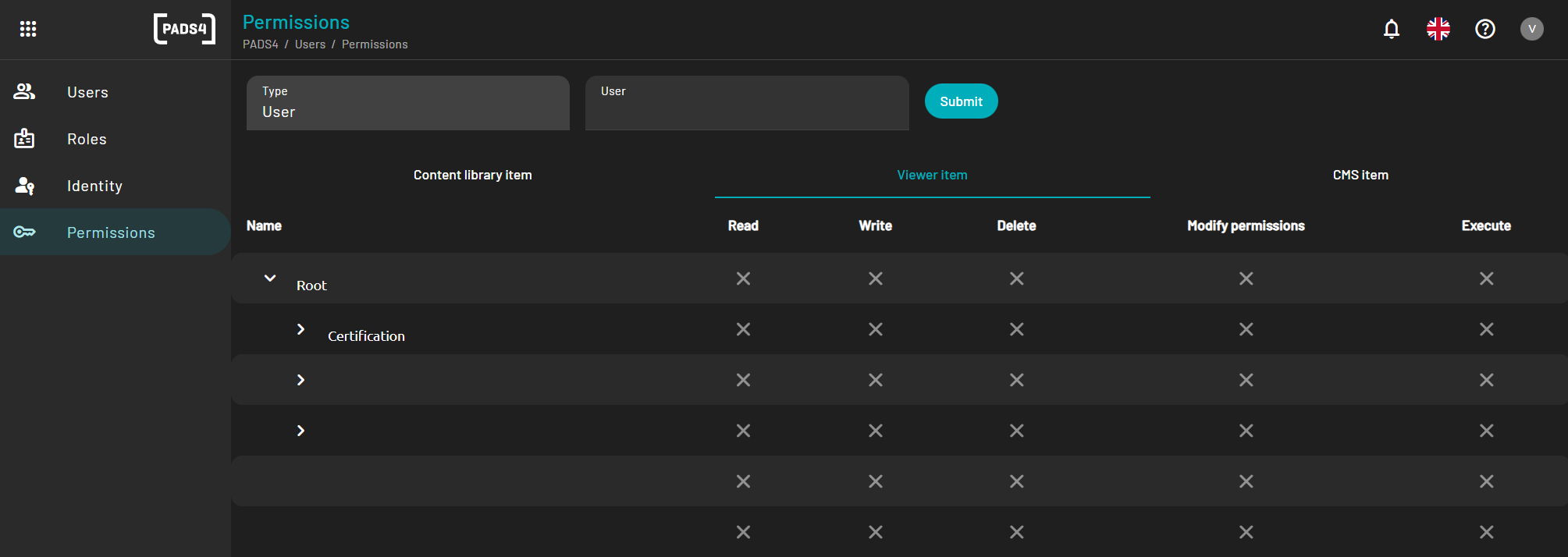The width and height of the screenshot is (1568, 557).
Task: Open Identity in the sidebar
Action: pyautogui.click(x=116, y=186)
